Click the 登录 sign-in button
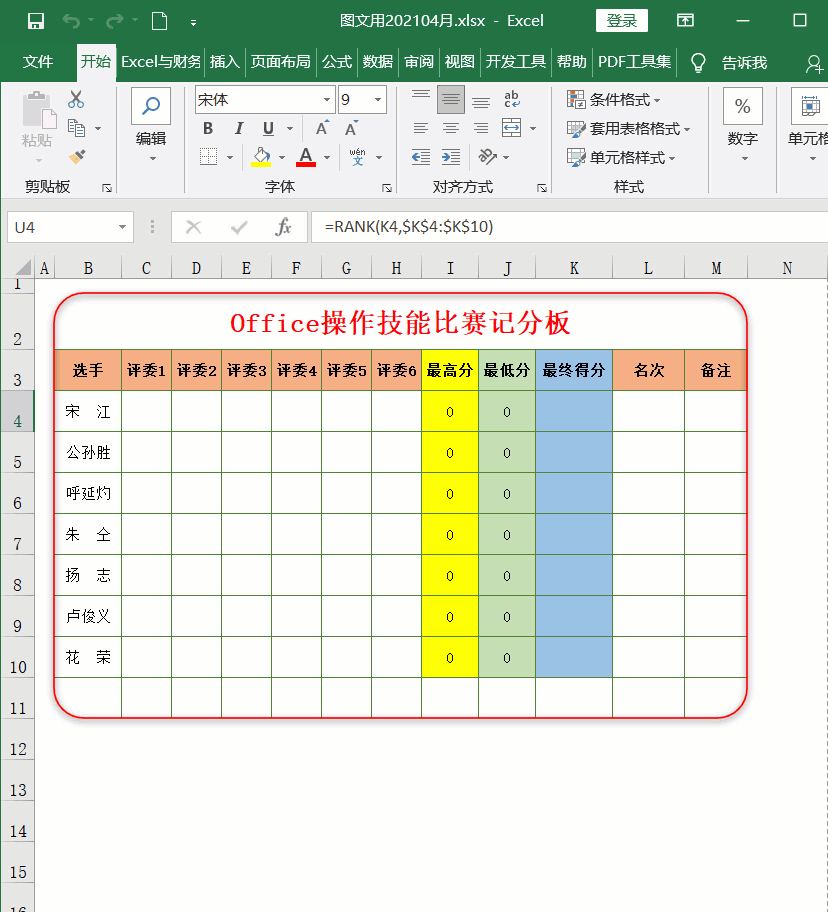The width and height of the screenshot is (828, 912). pyautogui.click(x=620, y=20)
